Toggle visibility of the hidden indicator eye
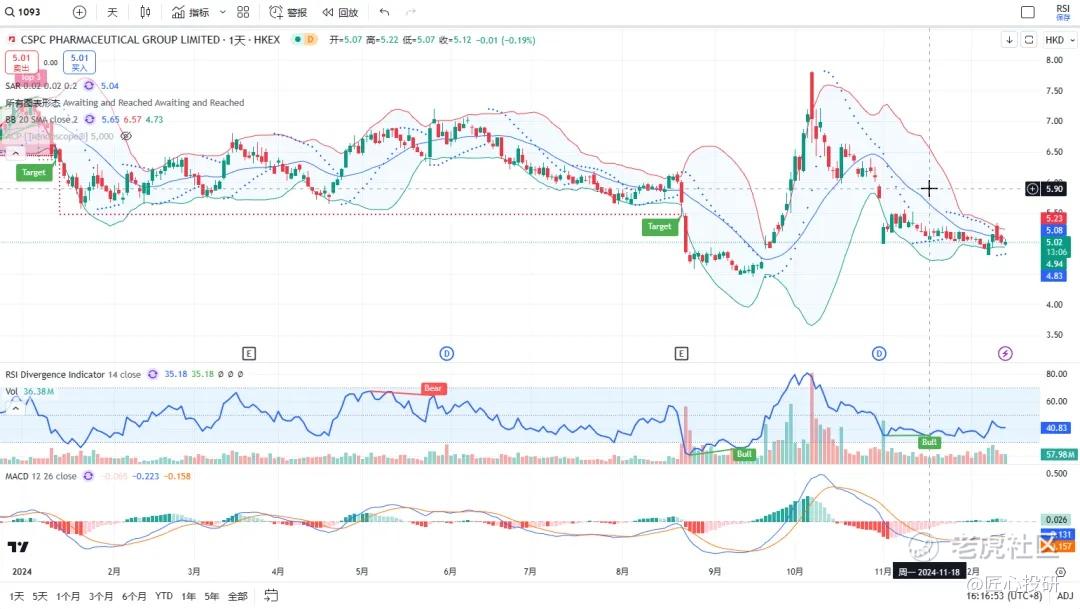 (126, 136)
